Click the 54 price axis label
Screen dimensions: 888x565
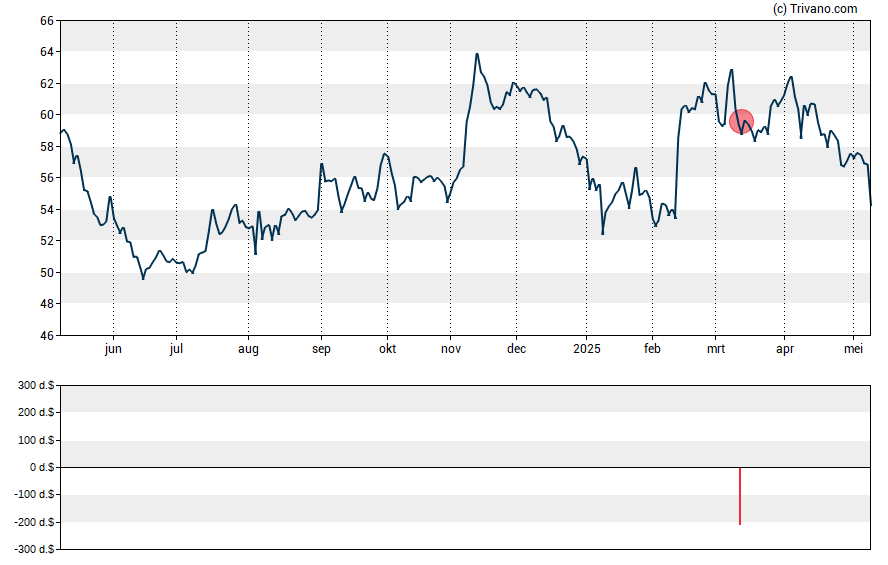pos(47,209)
